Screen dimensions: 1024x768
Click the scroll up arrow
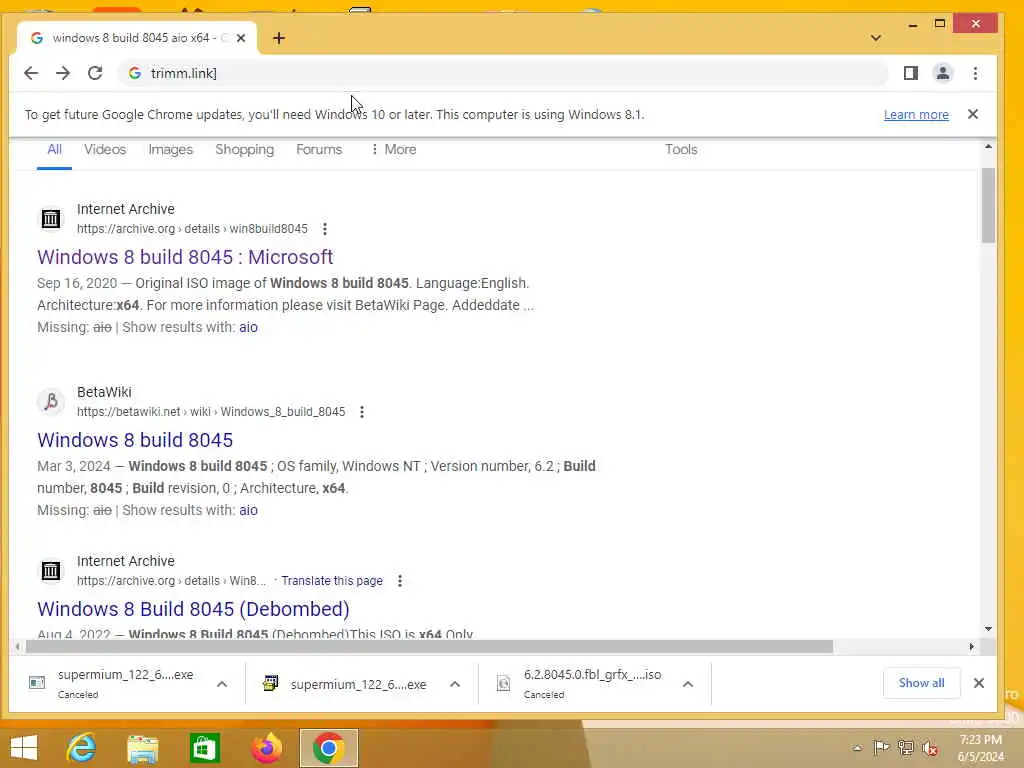coord(988,147)
